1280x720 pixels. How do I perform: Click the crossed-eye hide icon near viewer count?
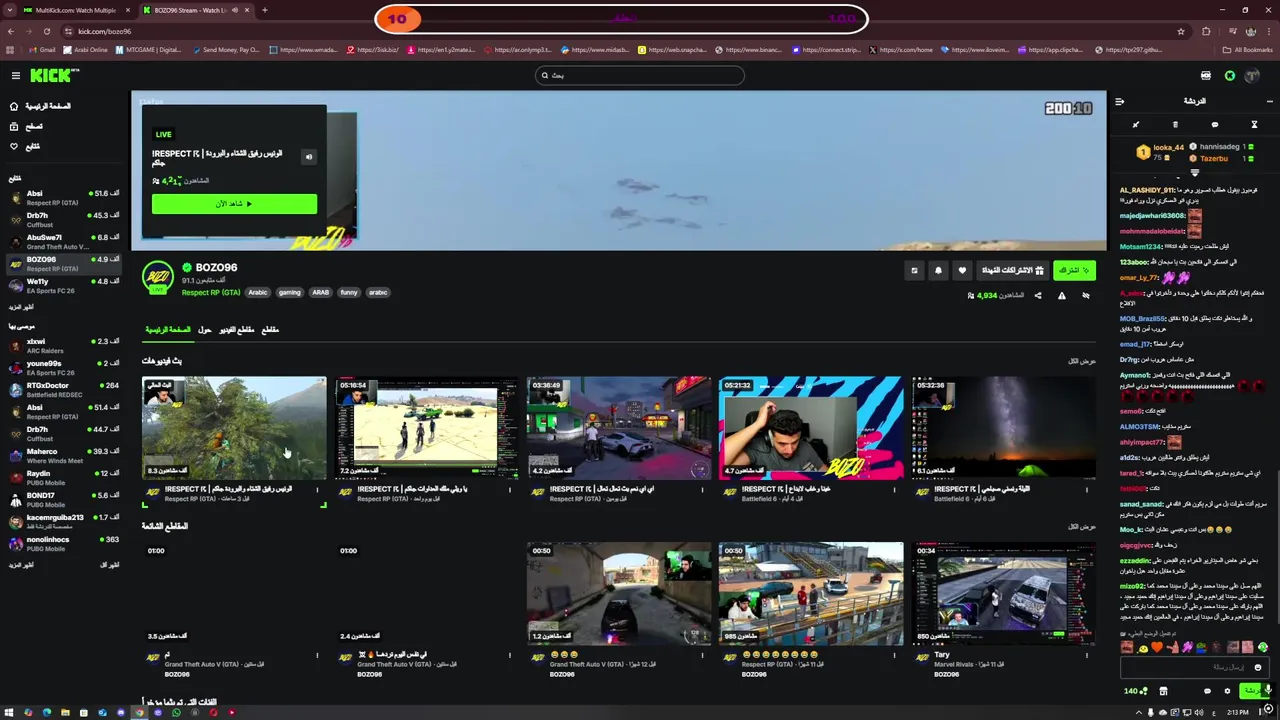(x=1086, y=296)
